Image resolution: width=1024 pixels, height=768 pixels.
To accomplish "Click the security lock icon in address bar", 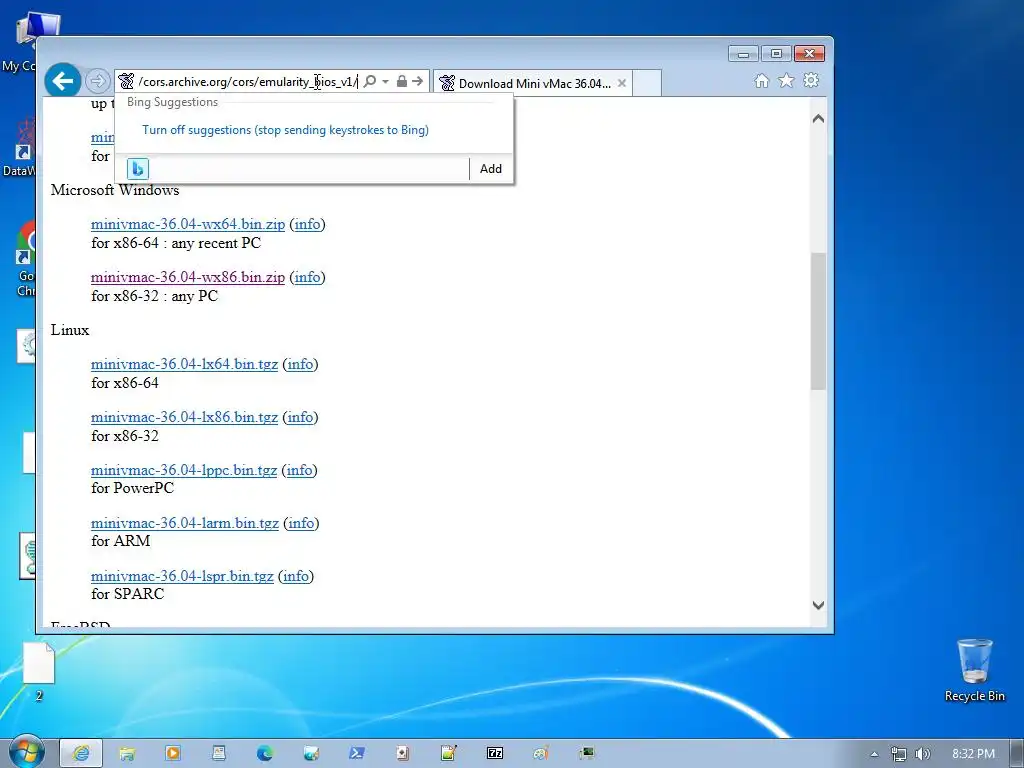I will (402, 81).
